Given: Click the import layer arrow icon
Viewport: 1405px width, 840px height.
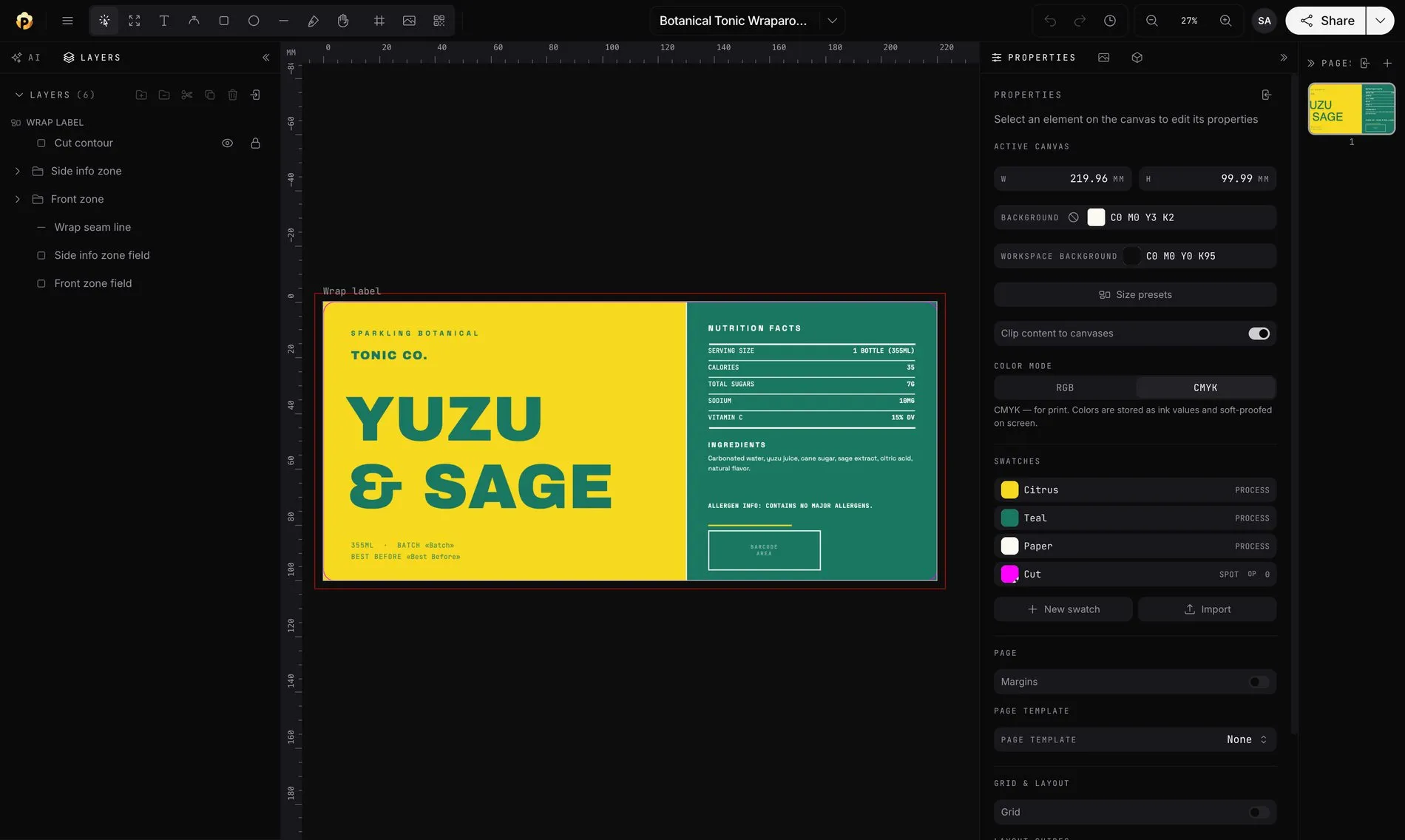Looking at the screenshot, I should click(x=255, y=95).
